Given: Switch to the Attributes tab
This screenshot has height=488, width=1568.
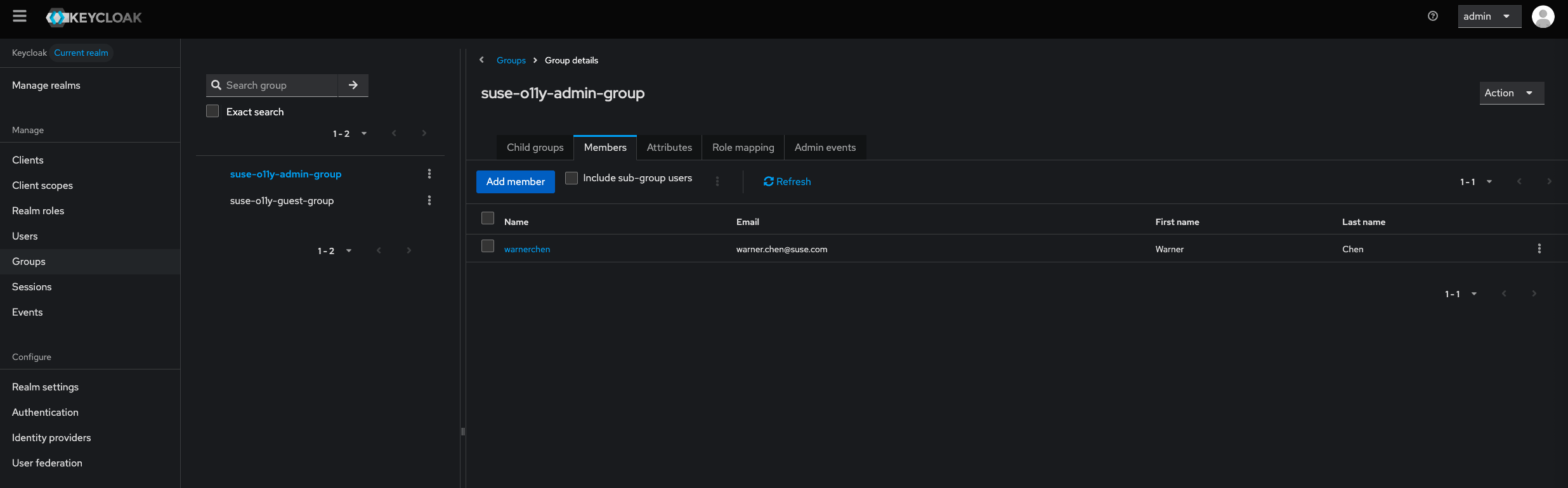Looking at the screenshot, I should (669, 148).
